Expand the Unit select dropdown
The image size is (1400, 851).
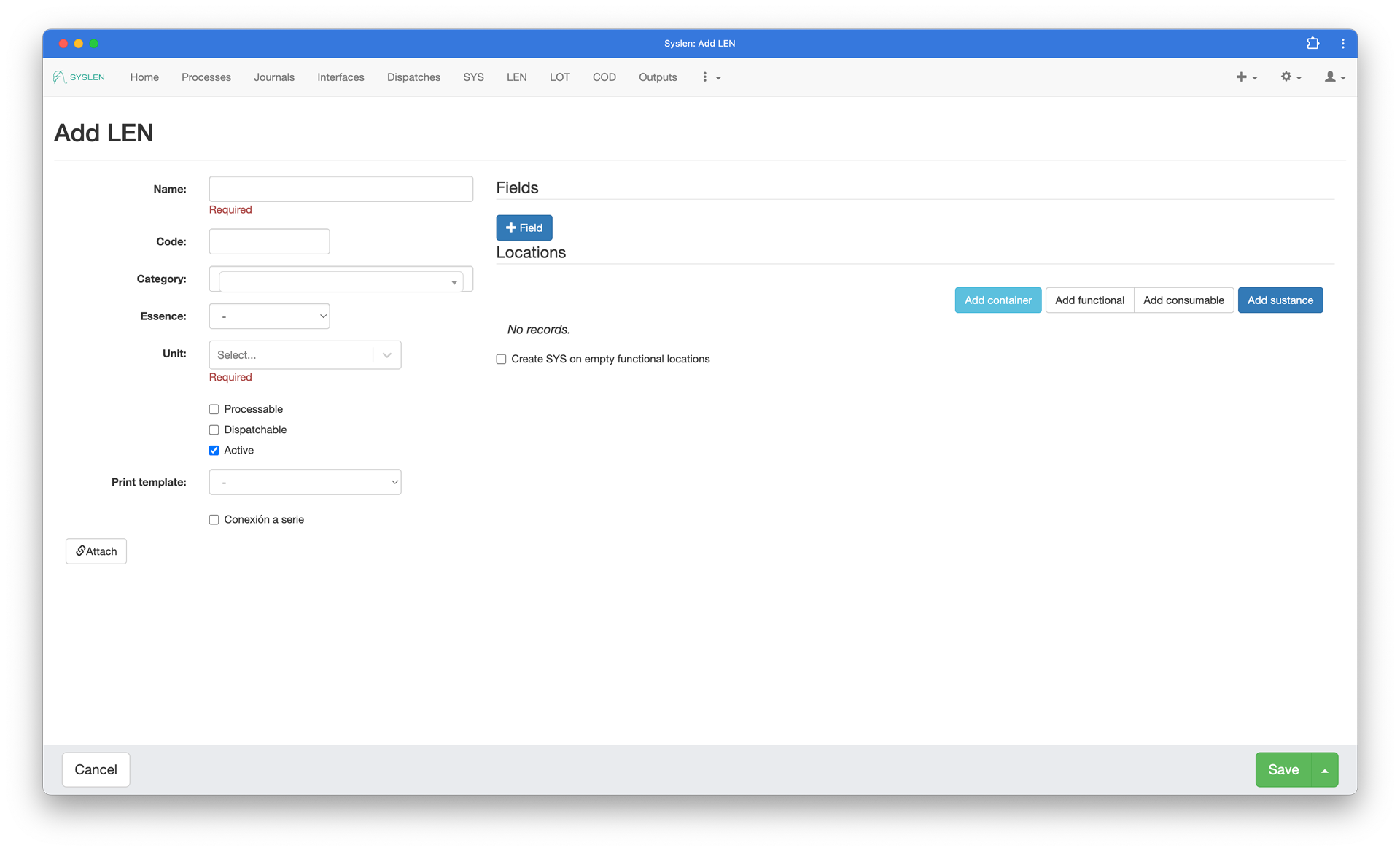(387, 355)
